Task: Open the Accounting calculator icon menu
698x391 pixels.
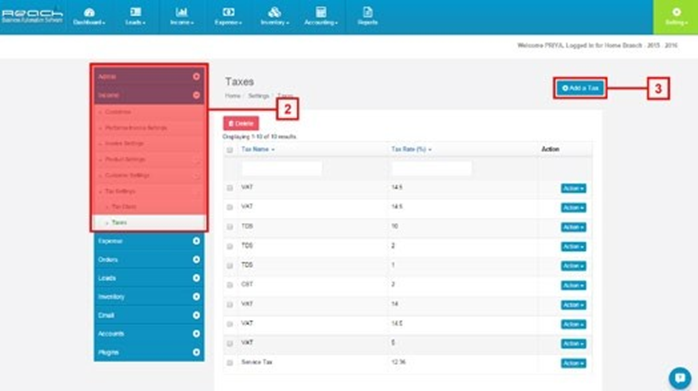Action: click(321, 12)
